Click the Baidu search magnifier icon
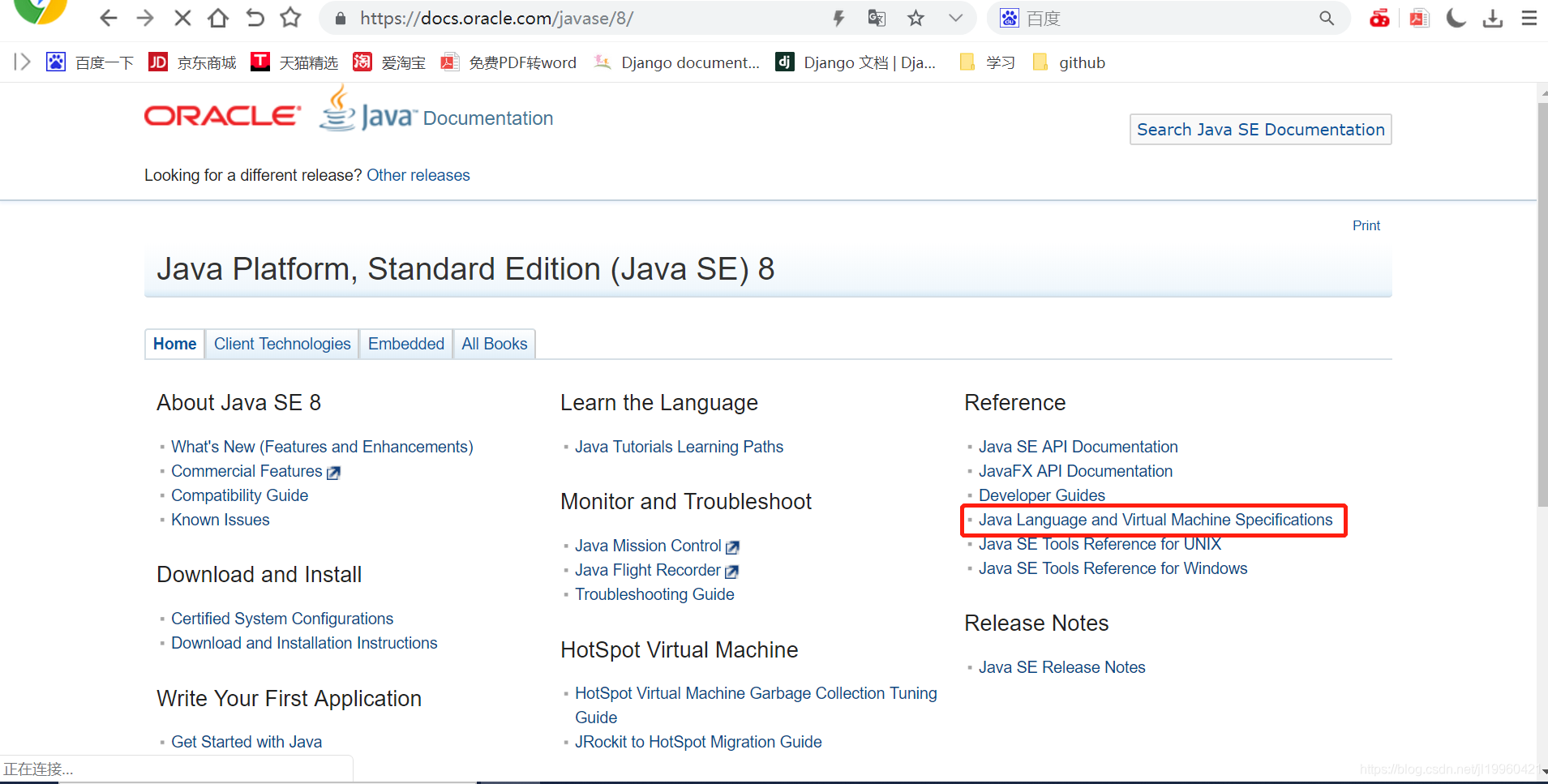The height and width of the screenshot is (784, 1548). pos(1327,18)
